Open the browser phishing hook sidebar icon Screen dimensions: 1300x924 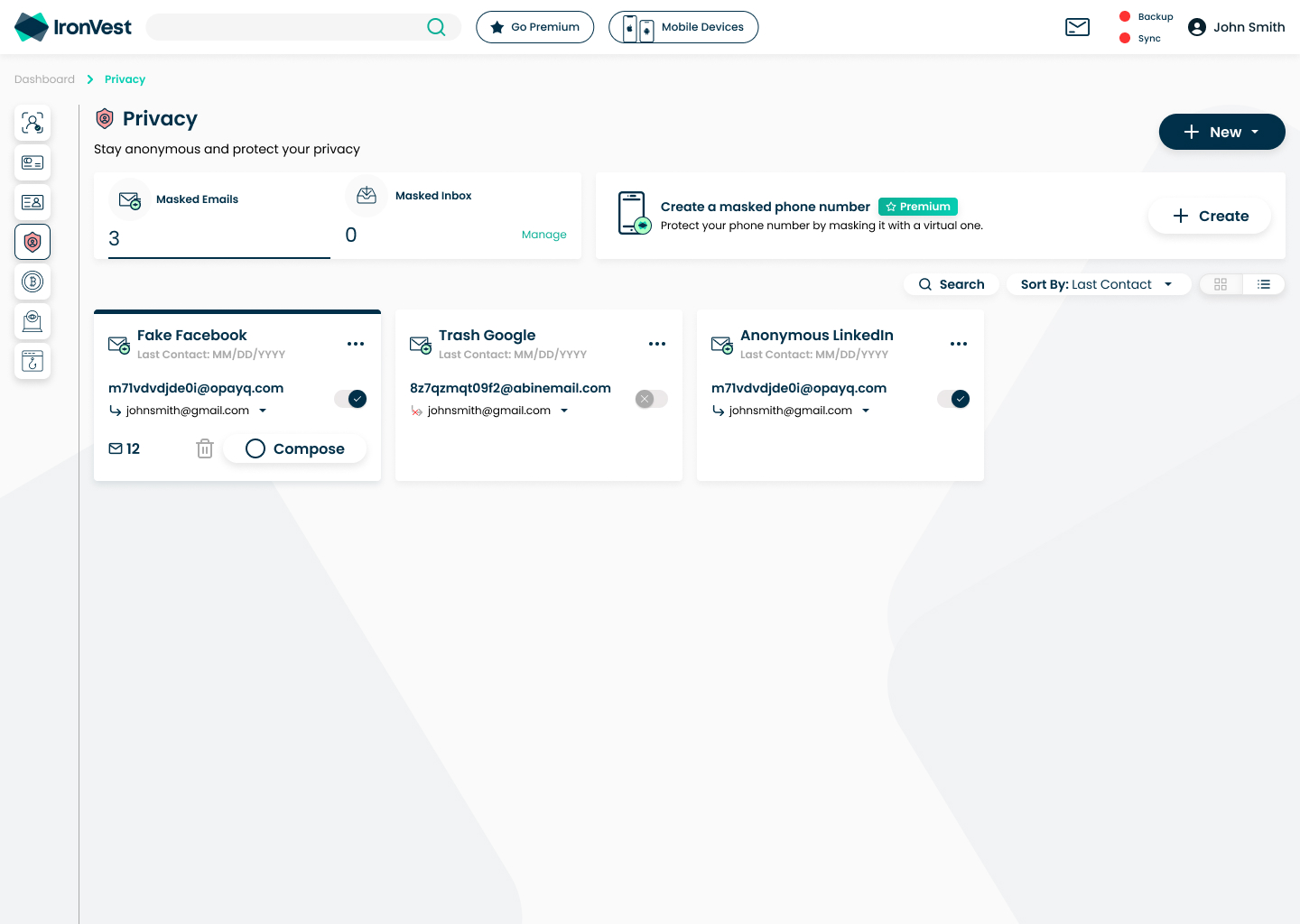(32, 361)
